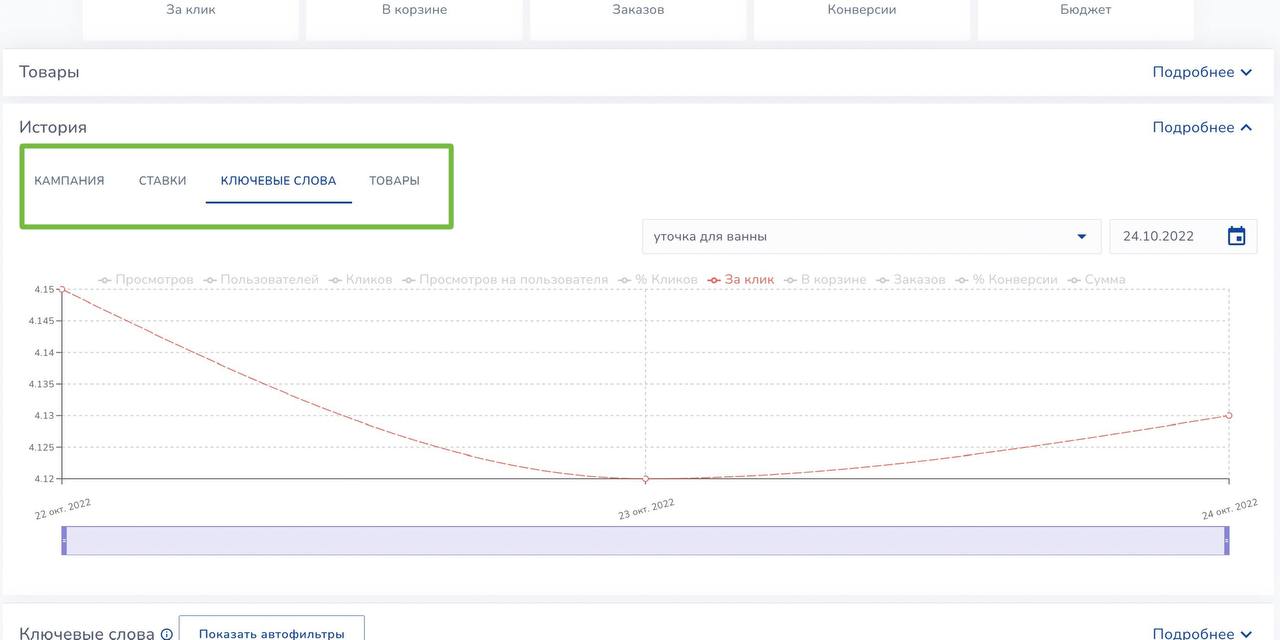Click the chart range zoom slider bar
The image size is (1280, 640).
(x=645, y=541)
